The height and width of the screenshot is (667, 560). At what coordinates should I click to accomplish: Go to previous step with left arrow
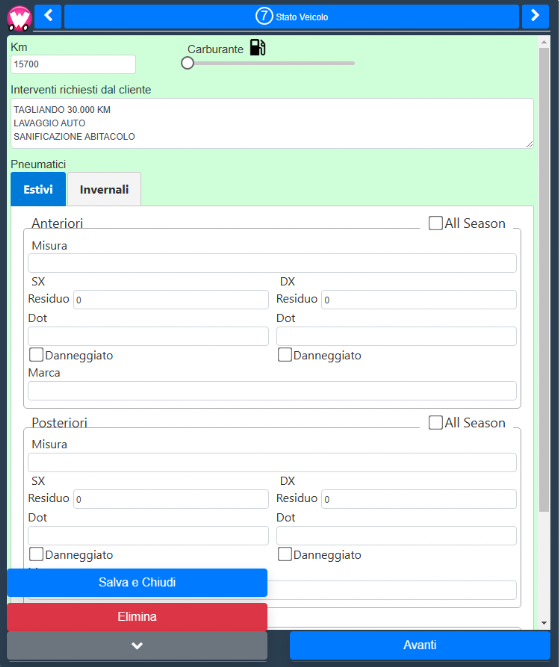click(48, 16)
